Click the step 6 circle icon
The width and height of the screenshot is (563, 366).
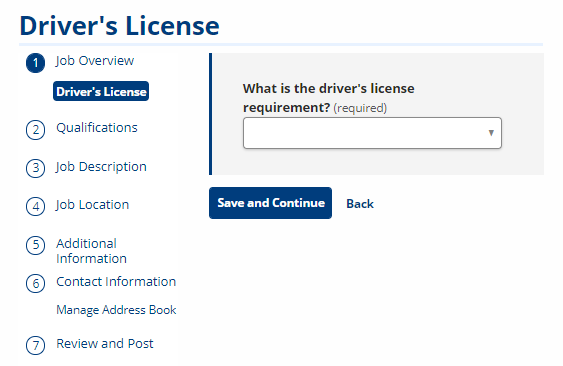click(35, 283)
